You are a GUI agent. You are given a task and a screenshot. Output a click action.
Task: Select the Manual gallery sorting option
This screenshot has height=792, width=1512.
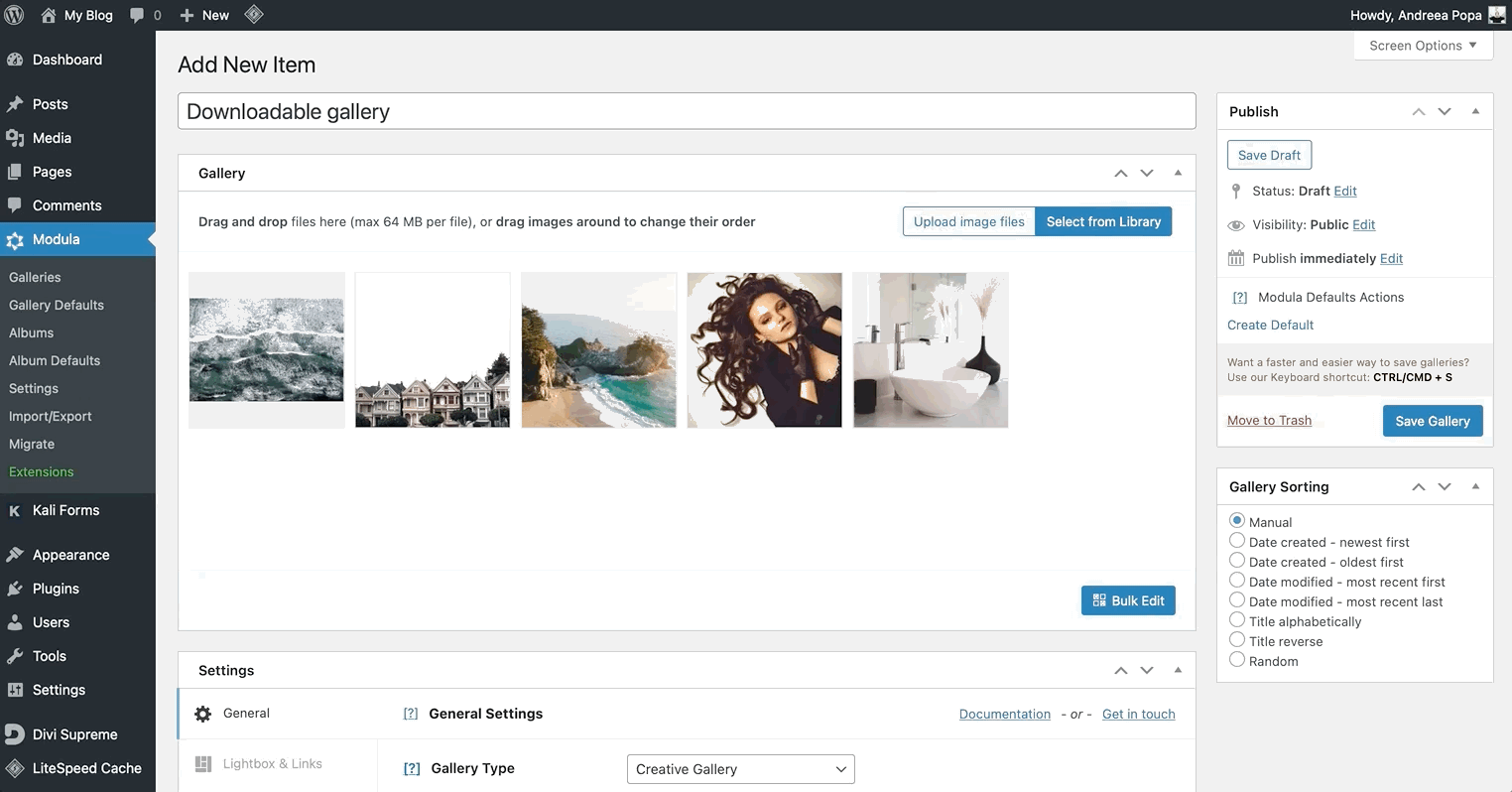click(x=1236, y=520)
